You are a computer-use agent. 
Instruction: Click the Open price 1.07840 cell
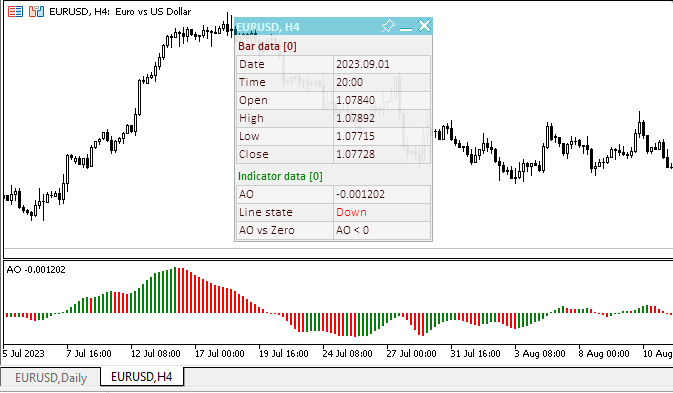[382, 100]
